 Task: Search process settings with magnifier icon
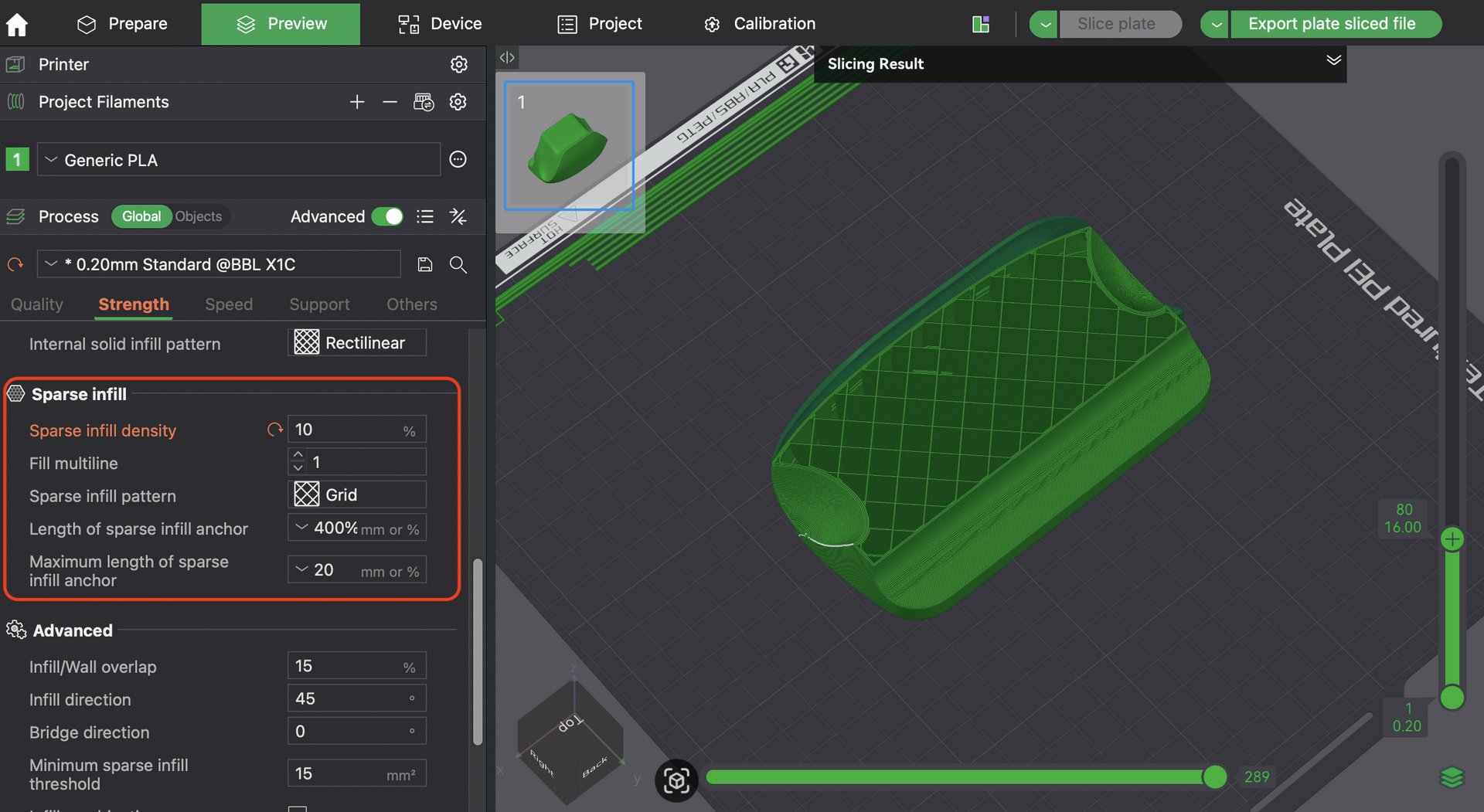coord(458,265)
